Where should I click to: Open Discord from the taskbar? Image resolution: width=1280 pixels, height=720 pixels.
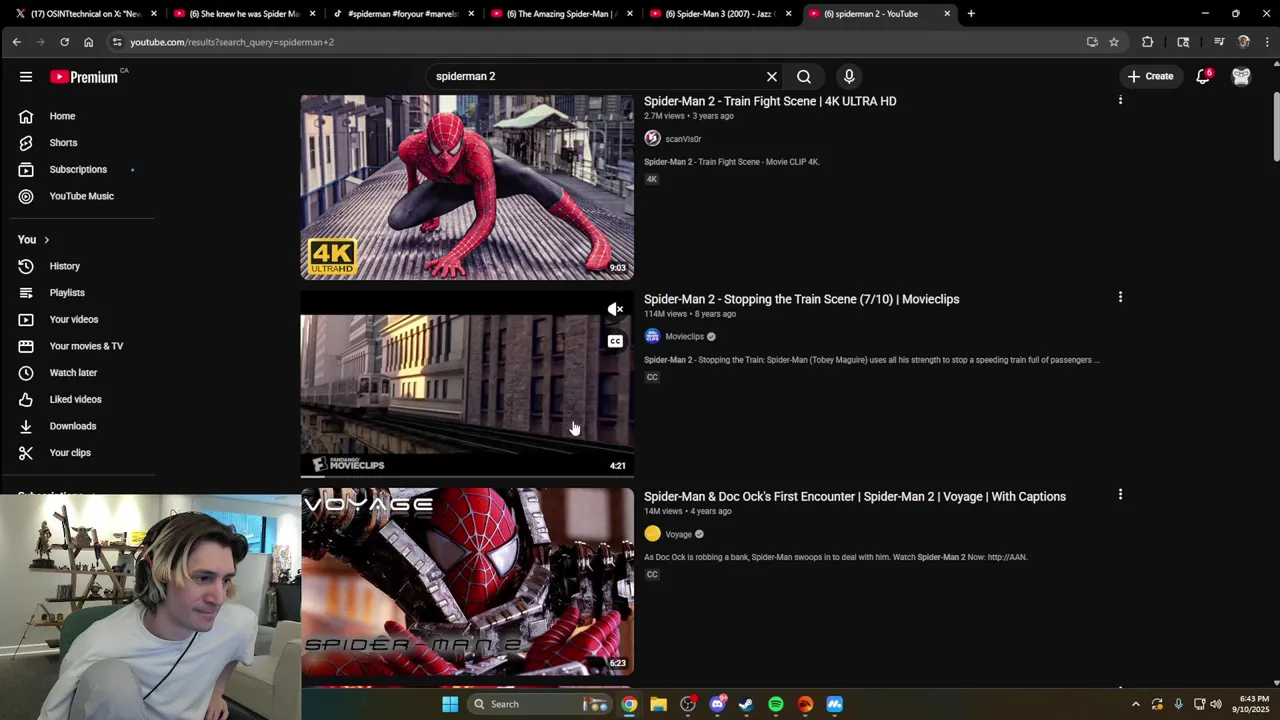717,704
